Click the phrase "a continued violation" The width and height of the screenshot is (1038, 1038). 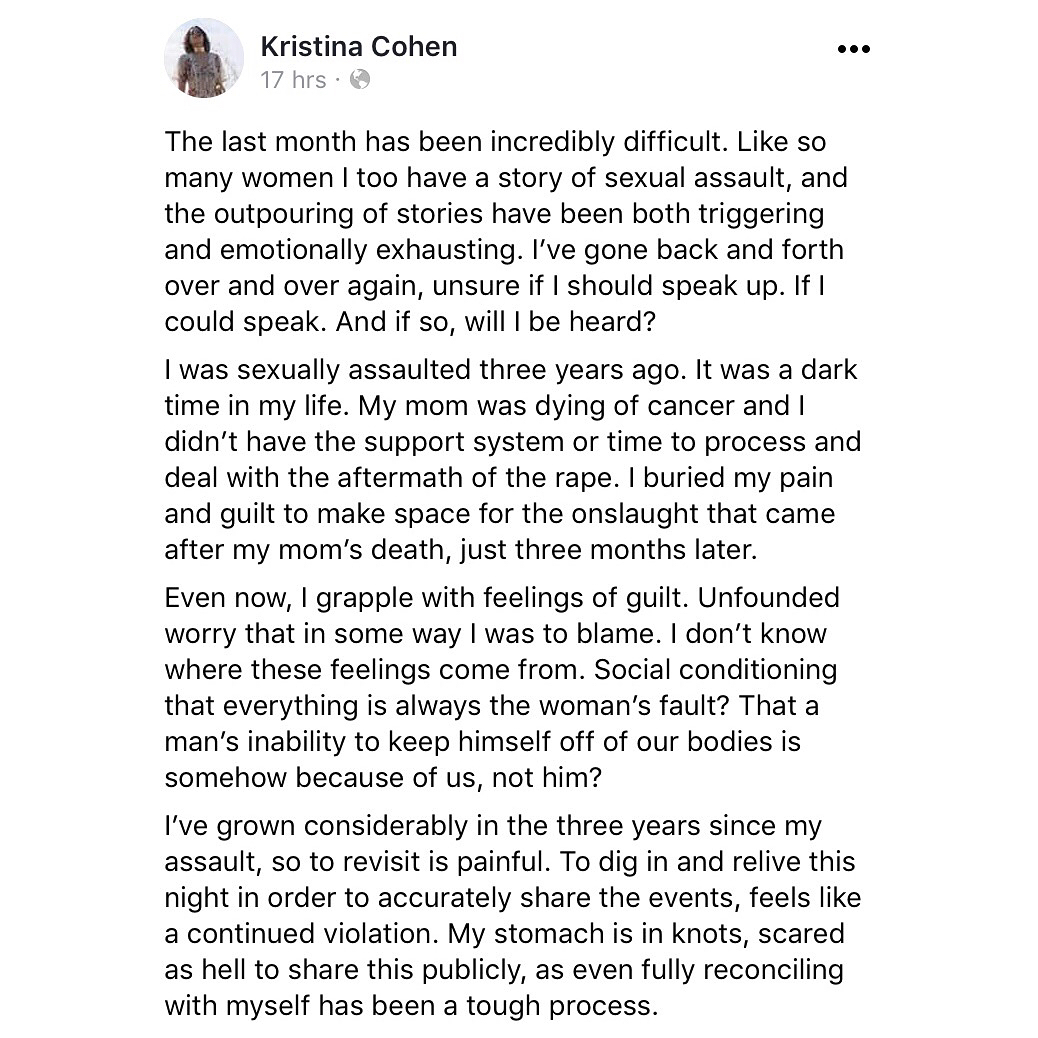tap(303, 934)
